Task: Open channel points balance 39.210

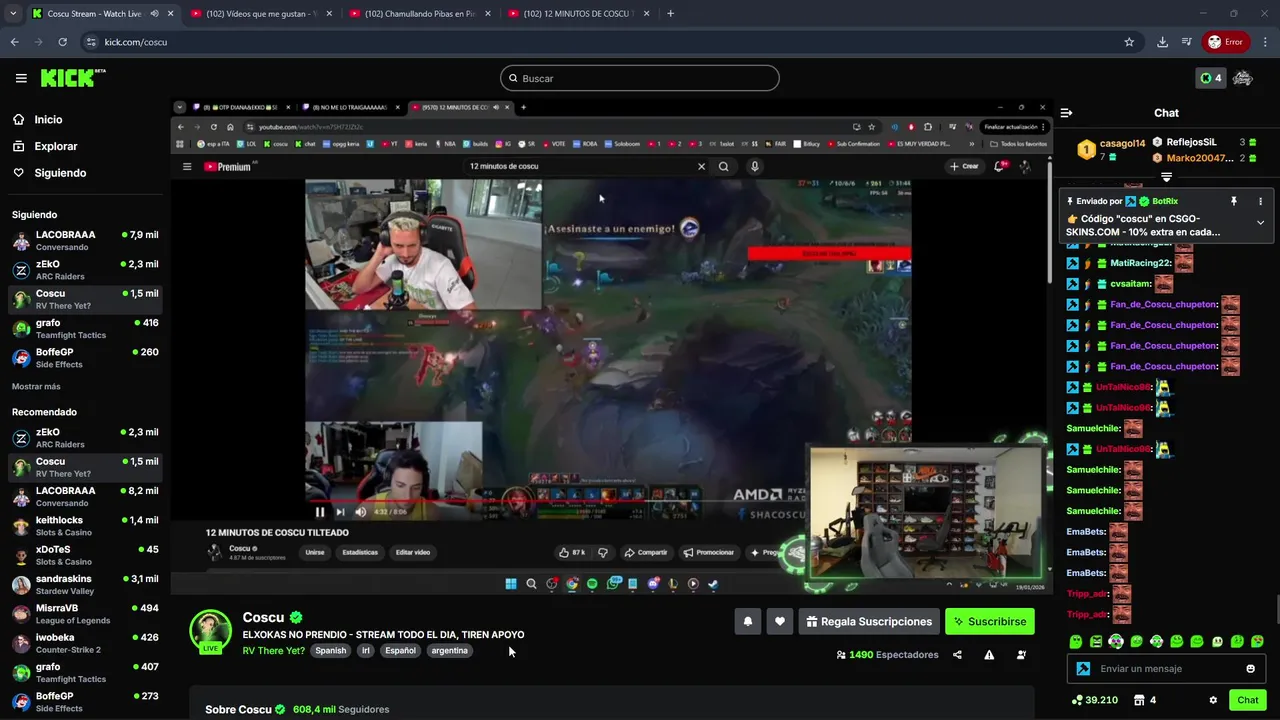Action: (1094, 700)
